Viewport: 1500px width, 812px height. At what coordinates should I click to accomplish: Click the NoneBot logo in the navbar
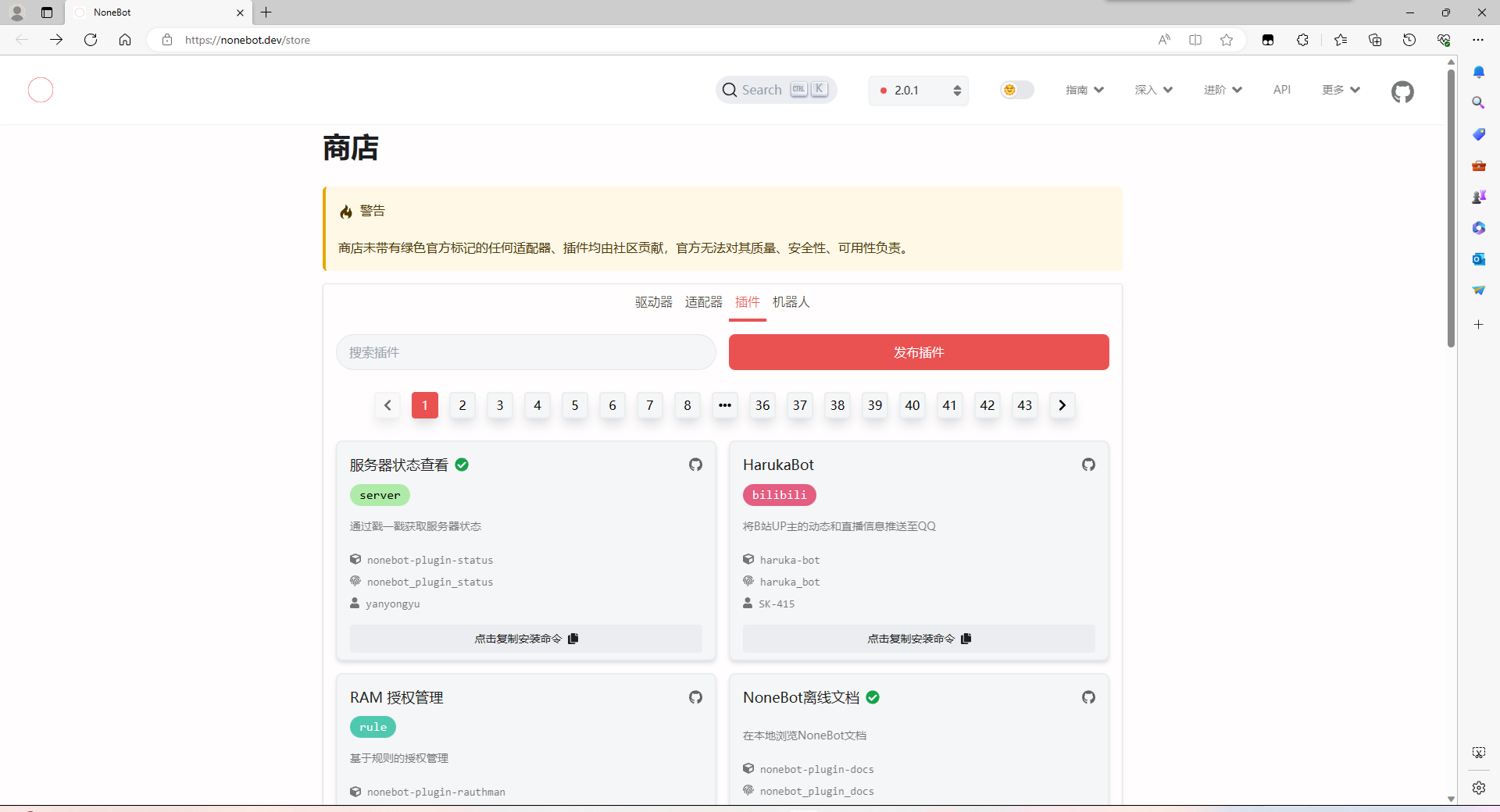(x=41, y=90)
